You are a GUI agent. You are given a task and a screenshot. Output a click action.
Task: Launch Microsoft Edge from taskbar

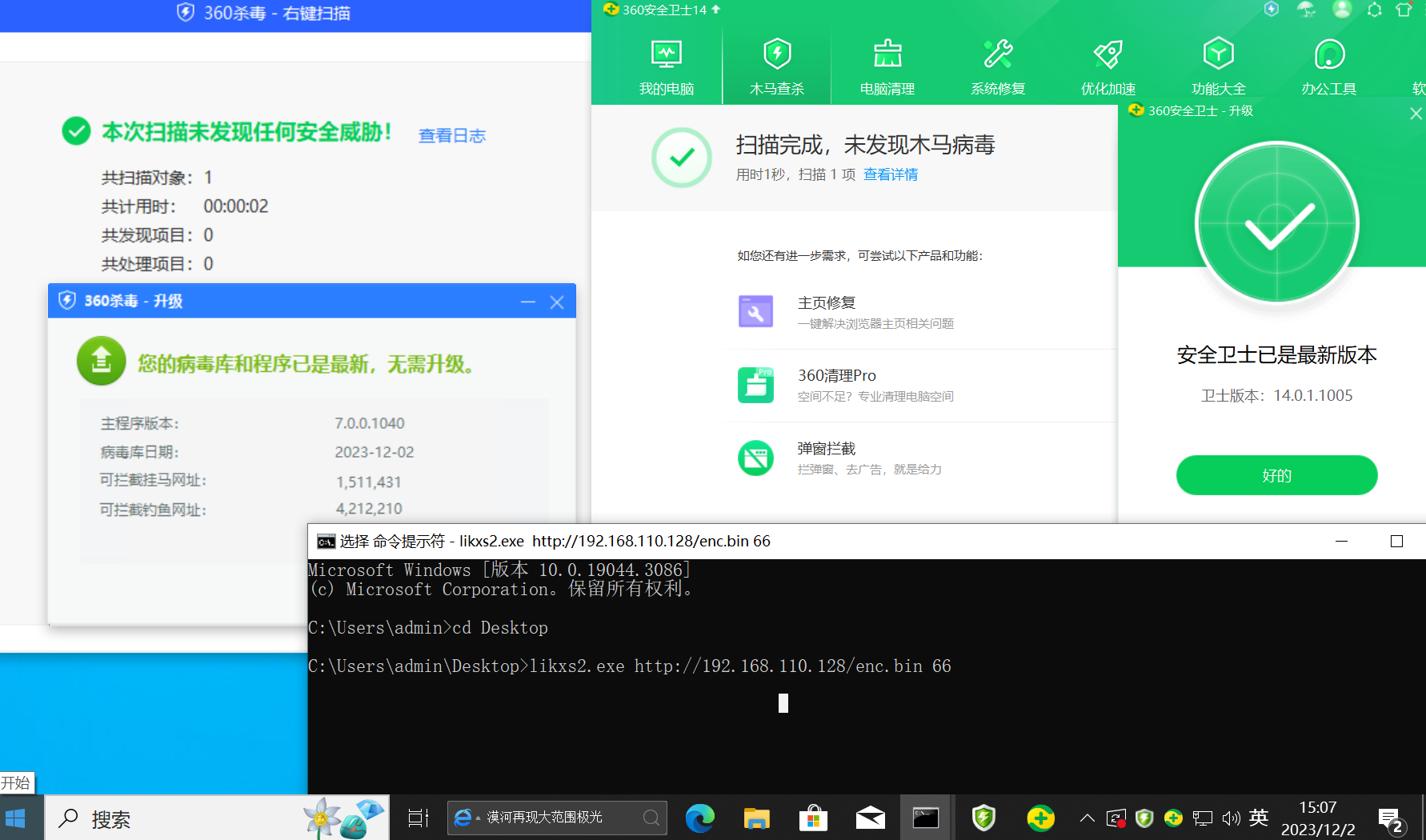click(700, 818)
